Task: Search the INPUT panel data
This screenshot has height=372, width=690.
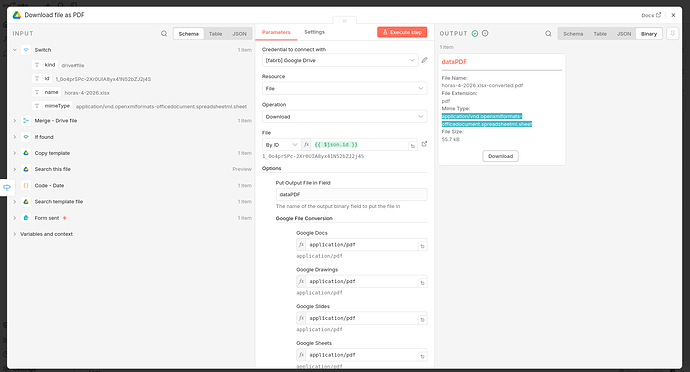Action: (x=164, y=33)
